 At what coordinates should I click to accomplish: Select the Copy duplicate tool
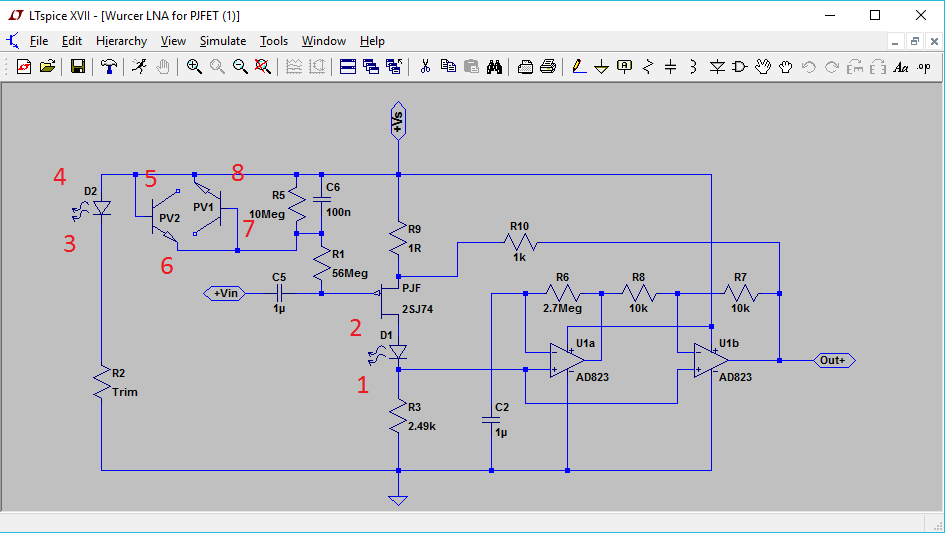(448, 66)
